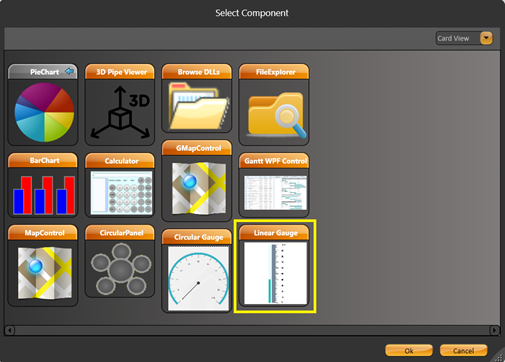Click the horizontal scrollbar right arrow
Screen dimensions: 505x362
[495, 330]
